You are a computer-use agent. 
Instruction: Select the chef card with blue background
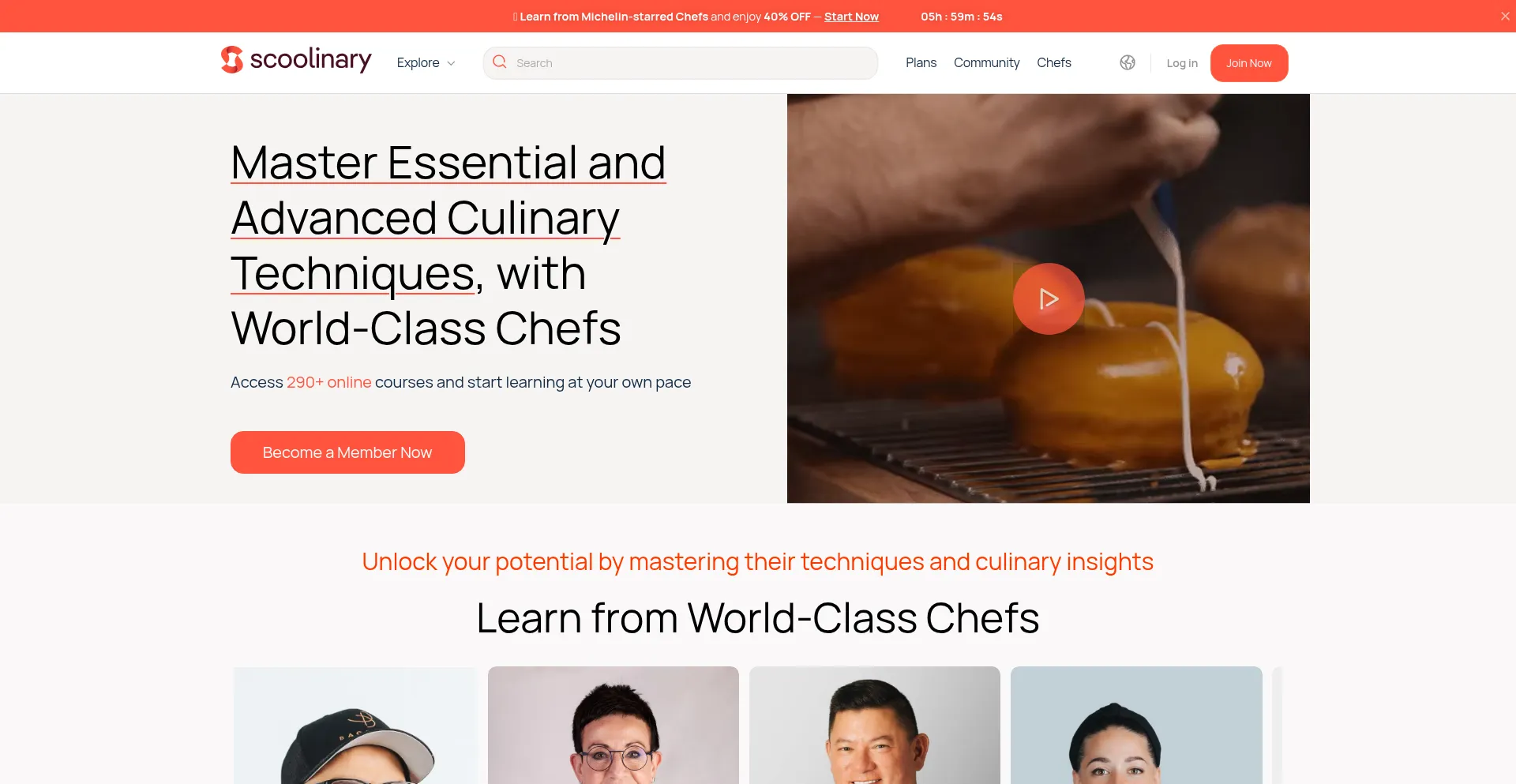coord(1136,726)
